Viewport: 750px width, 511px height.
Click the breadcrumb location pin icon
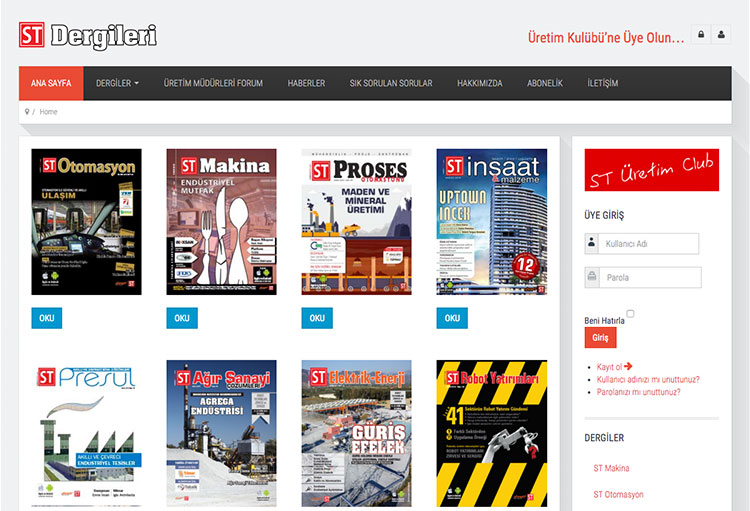point(27,111)
